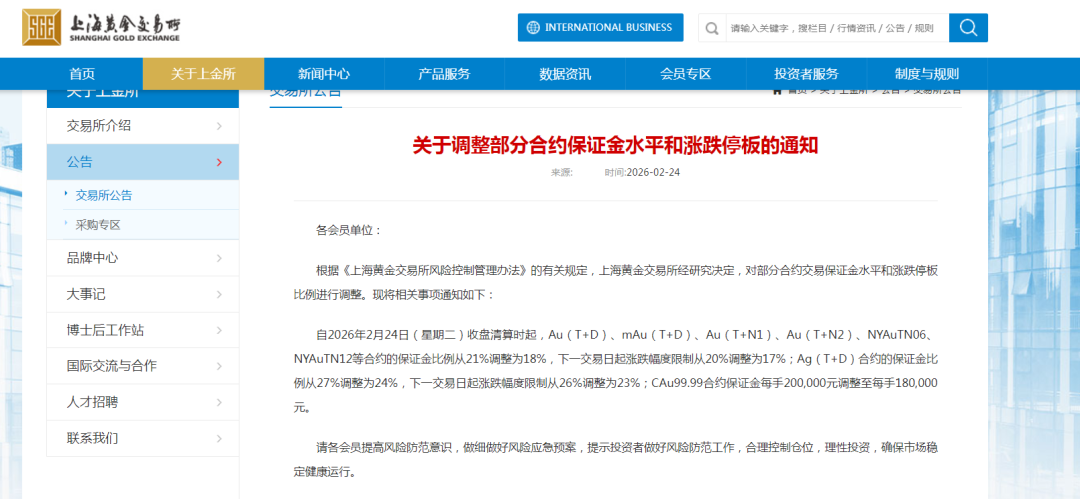Viewport: 1080px width, 499px height.
Task: Click the text 上海黄金交易所风险控制管理办法
Action: (437, 271)
